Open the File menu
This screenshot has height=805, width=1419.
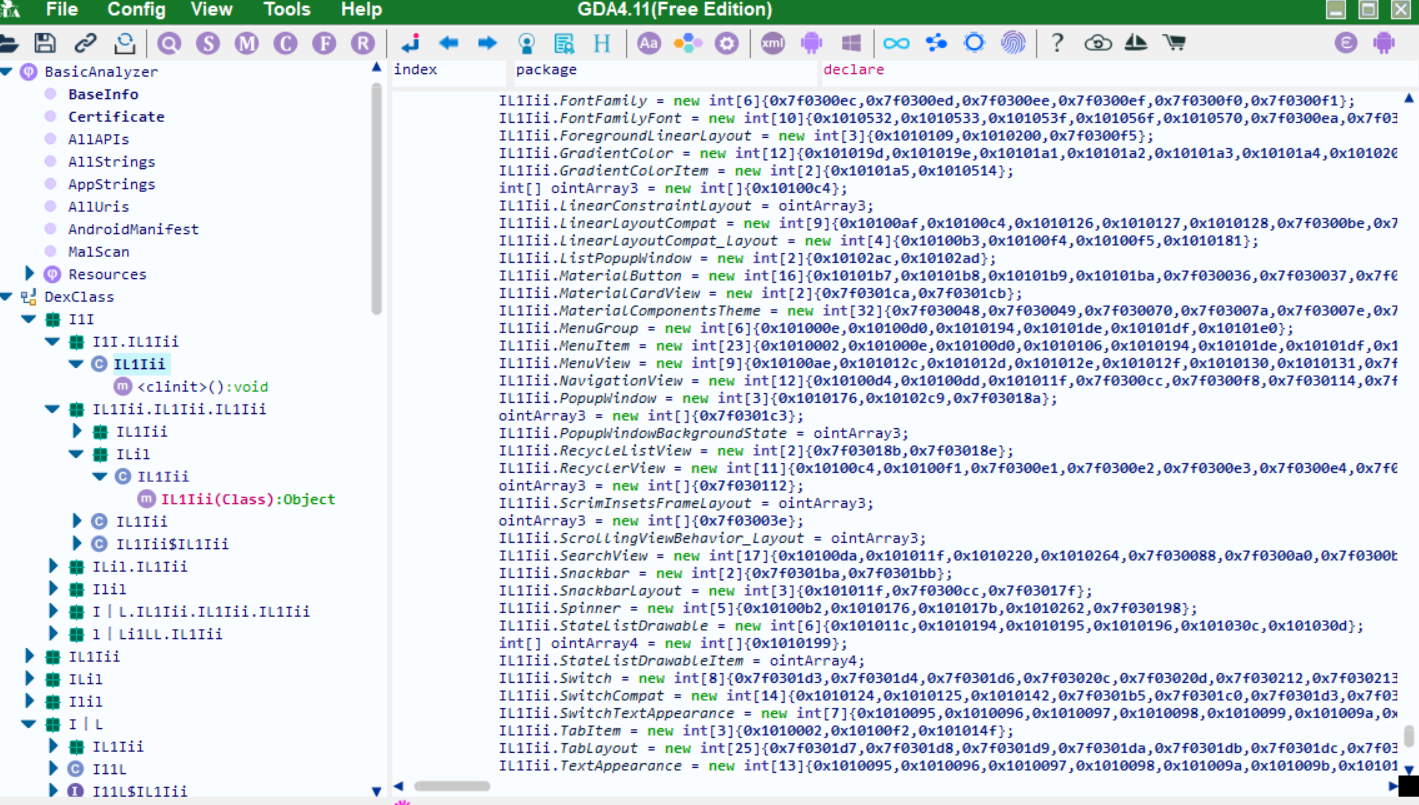(x=62, y=10)
